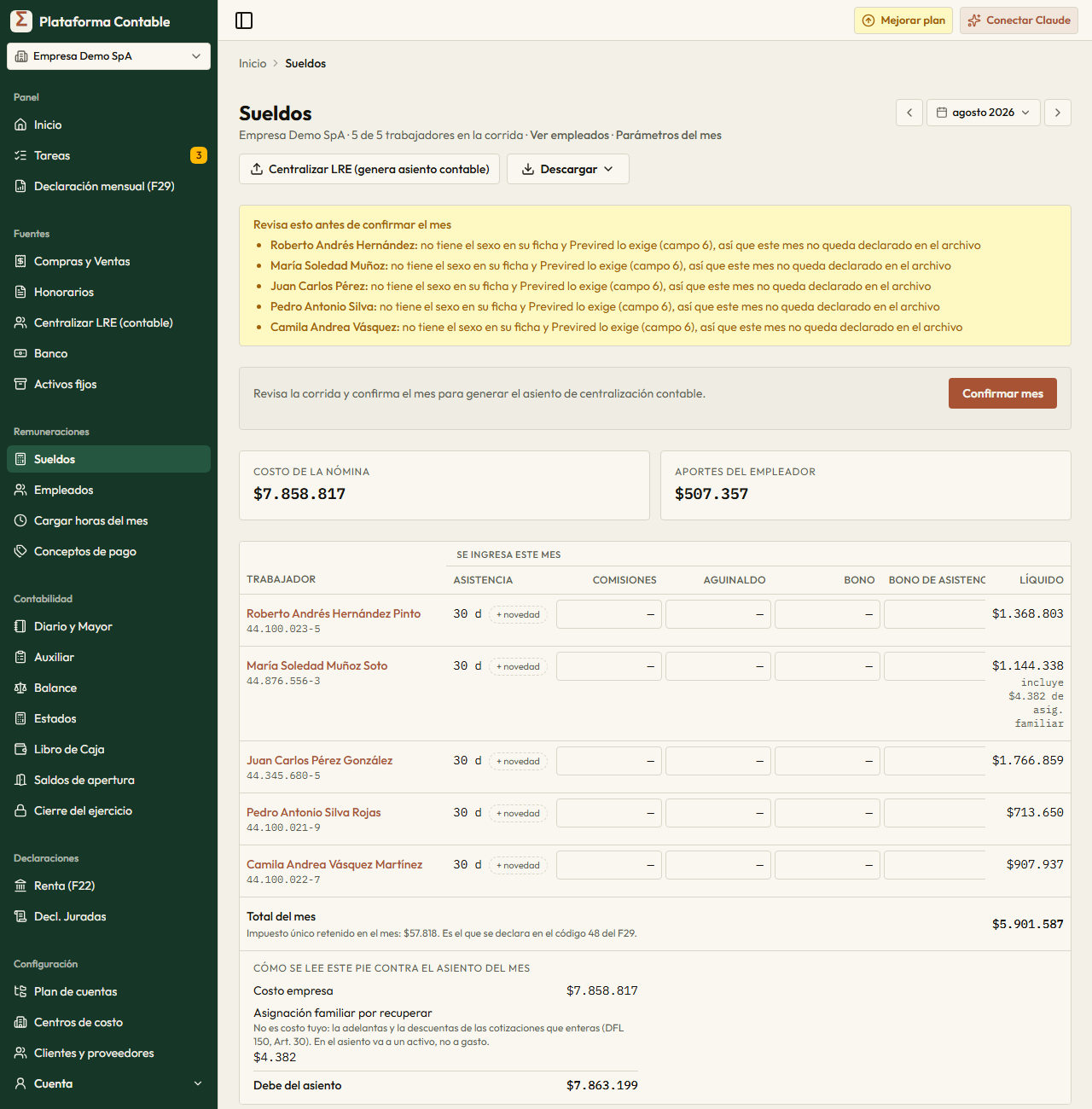This screenshot has height=1109, width=1092.
Task: Go to previous month arrow
Action: [x=909, y=113]
